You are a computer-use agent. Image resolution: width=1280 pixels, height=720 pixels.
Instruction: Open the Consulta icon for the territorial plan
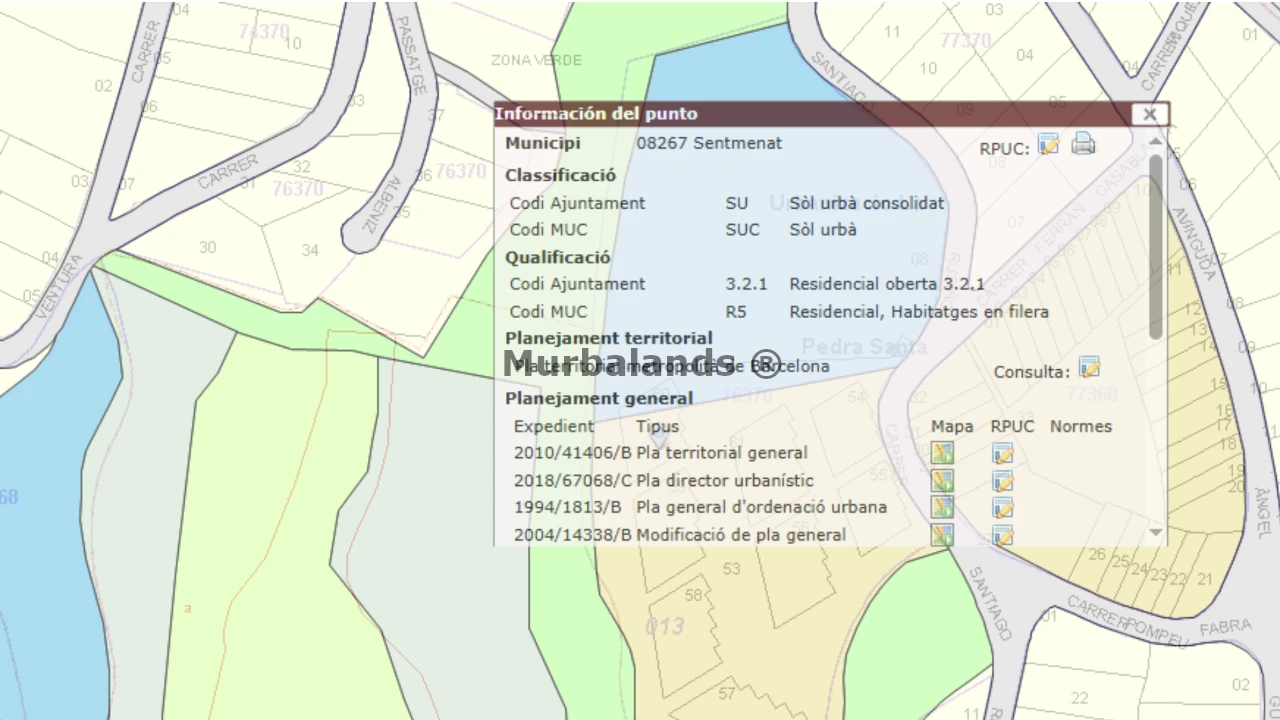pos(1089,368)
